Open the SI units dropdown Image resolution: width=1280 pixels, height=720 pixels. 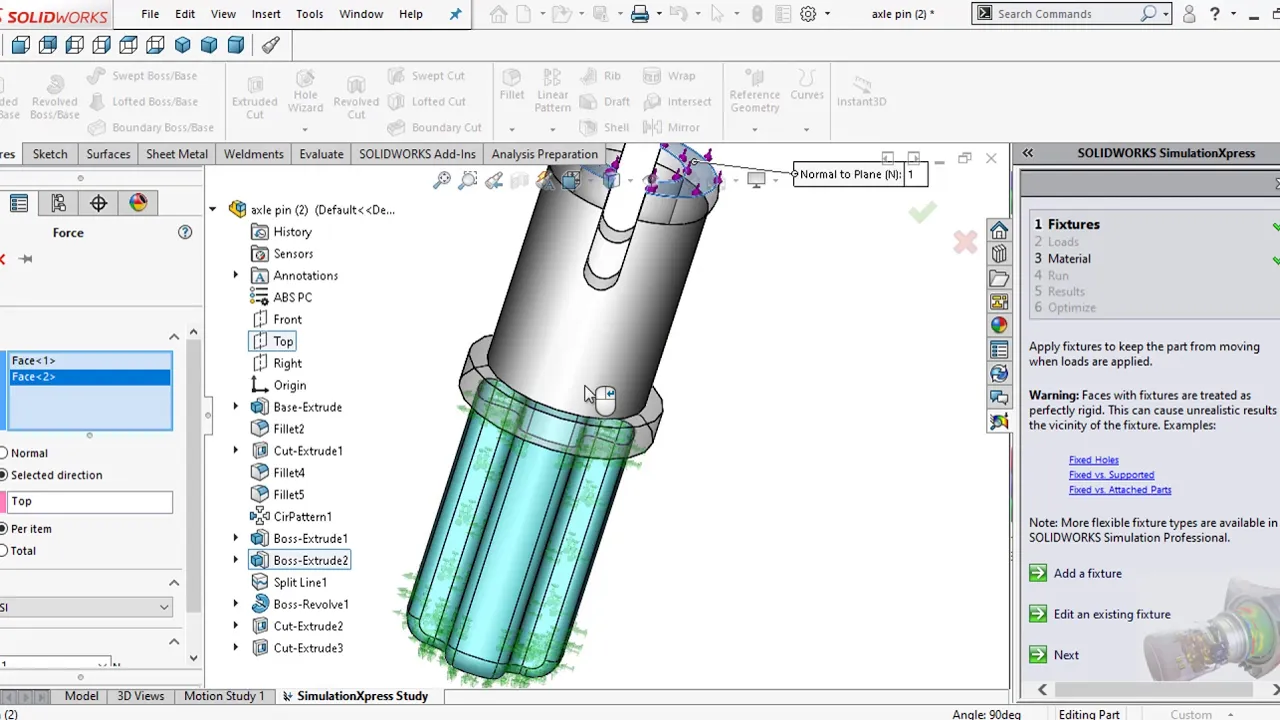(86, 607)
